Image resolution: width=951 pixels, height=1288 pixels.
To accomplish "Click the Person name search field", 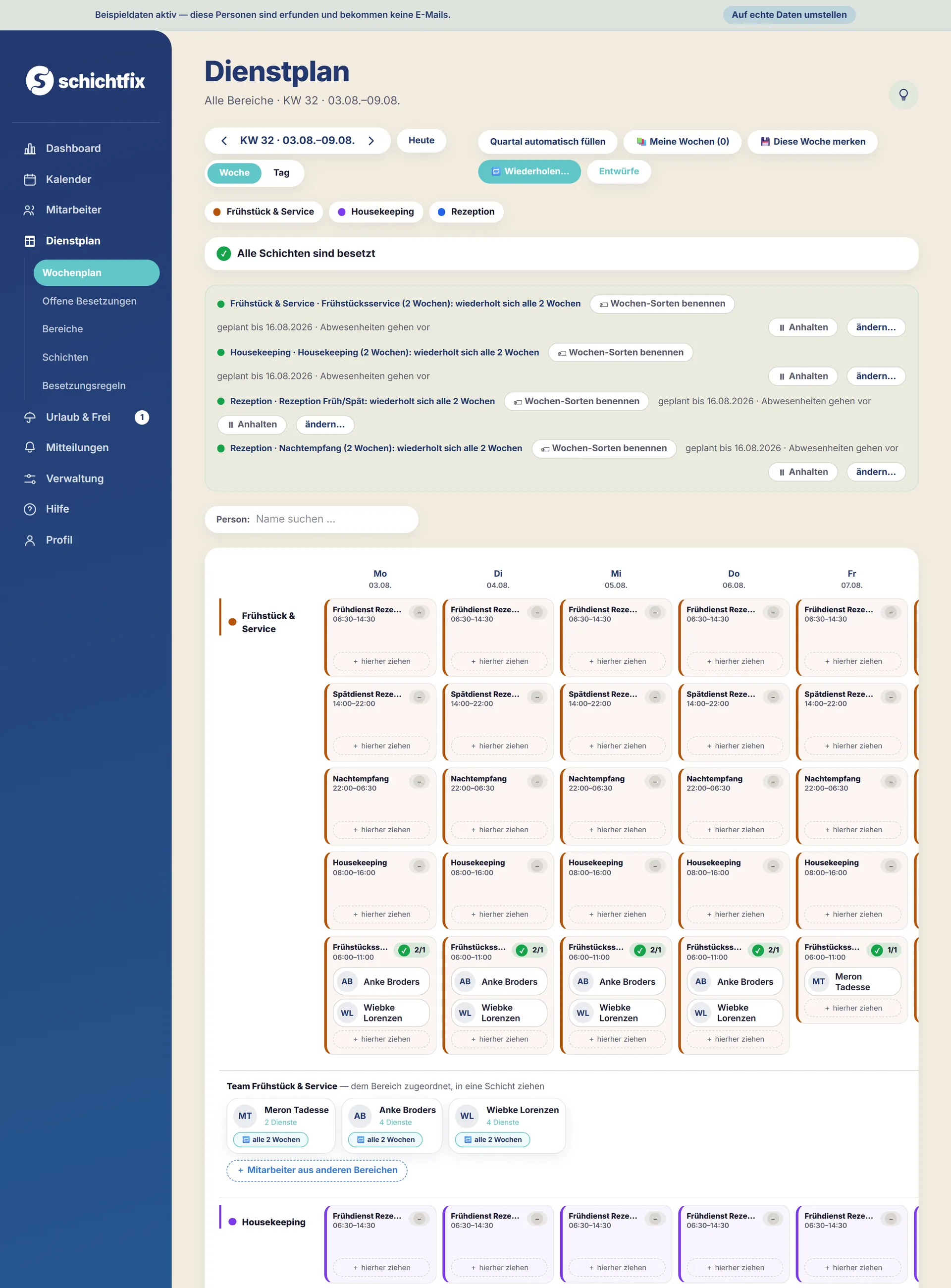I will [x=312, y=519].
